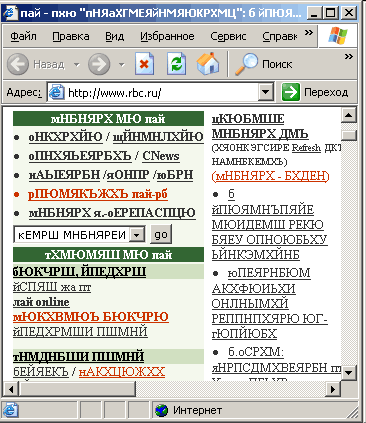
Task: Open the Файл menu
Action: (x=23, y=36)
